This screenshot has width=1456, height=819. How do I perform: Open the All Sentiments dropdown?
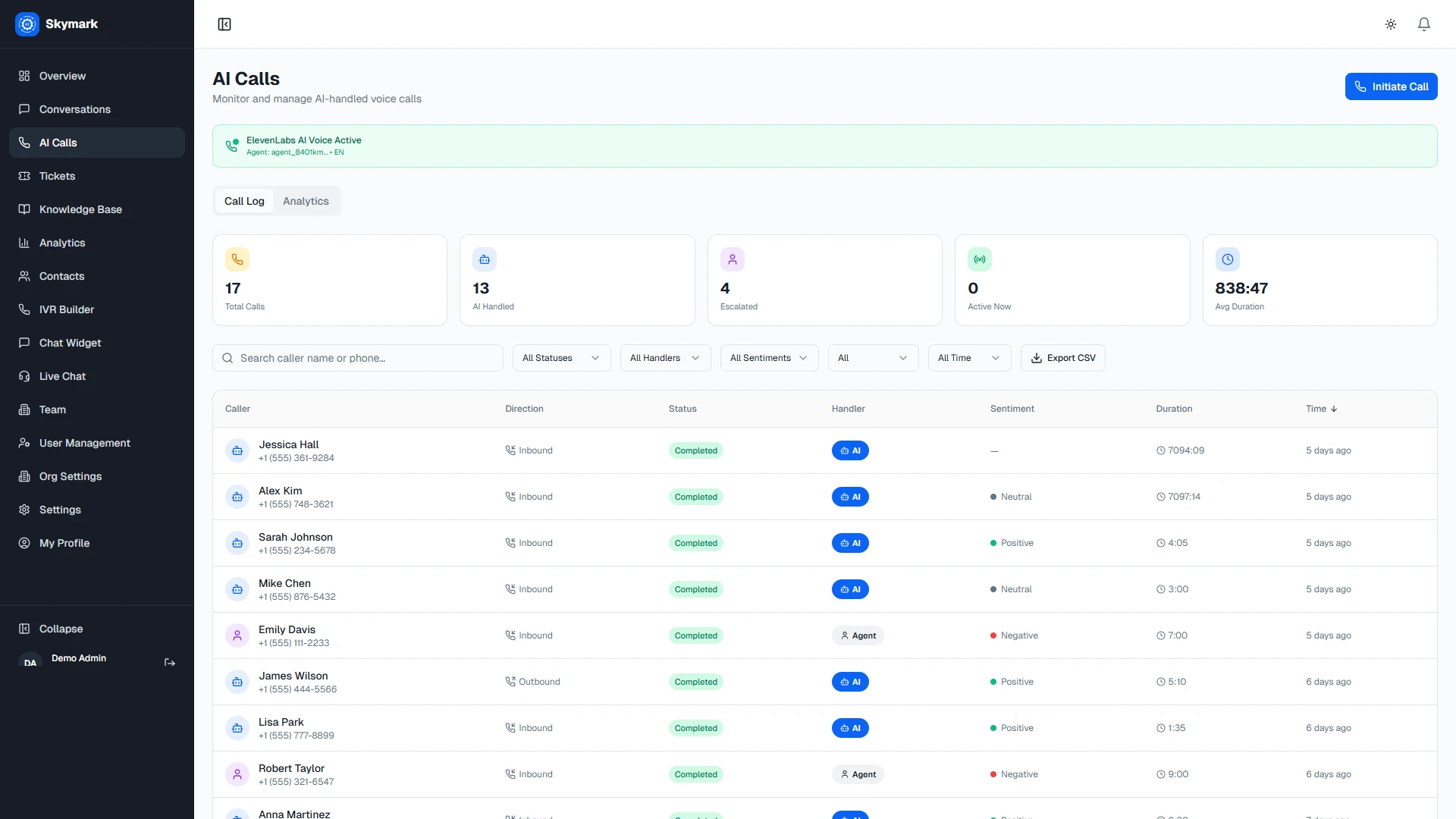pyautogui.click(x=770, y=358)
